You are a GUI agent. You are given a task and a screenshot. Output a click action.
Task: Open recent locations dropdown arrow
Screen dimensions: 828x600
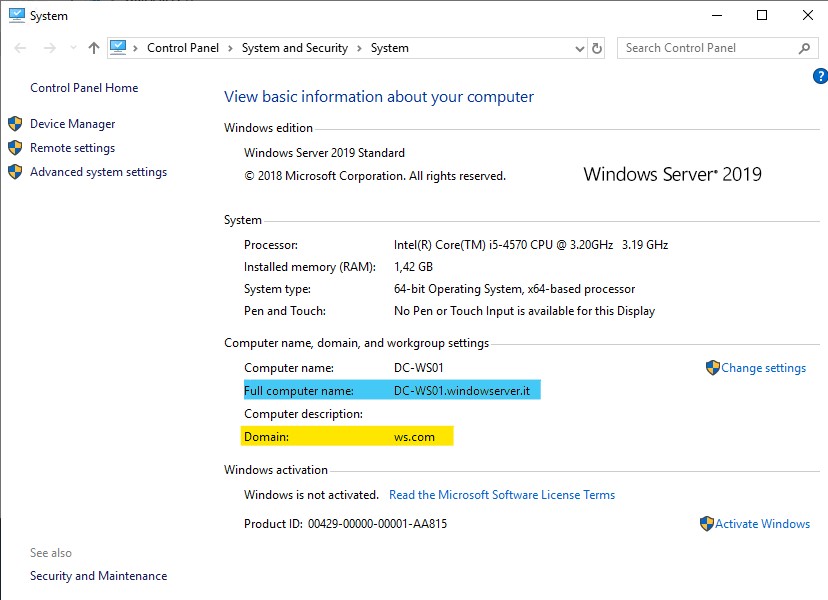pyautogui.click(x=73, y=48)
